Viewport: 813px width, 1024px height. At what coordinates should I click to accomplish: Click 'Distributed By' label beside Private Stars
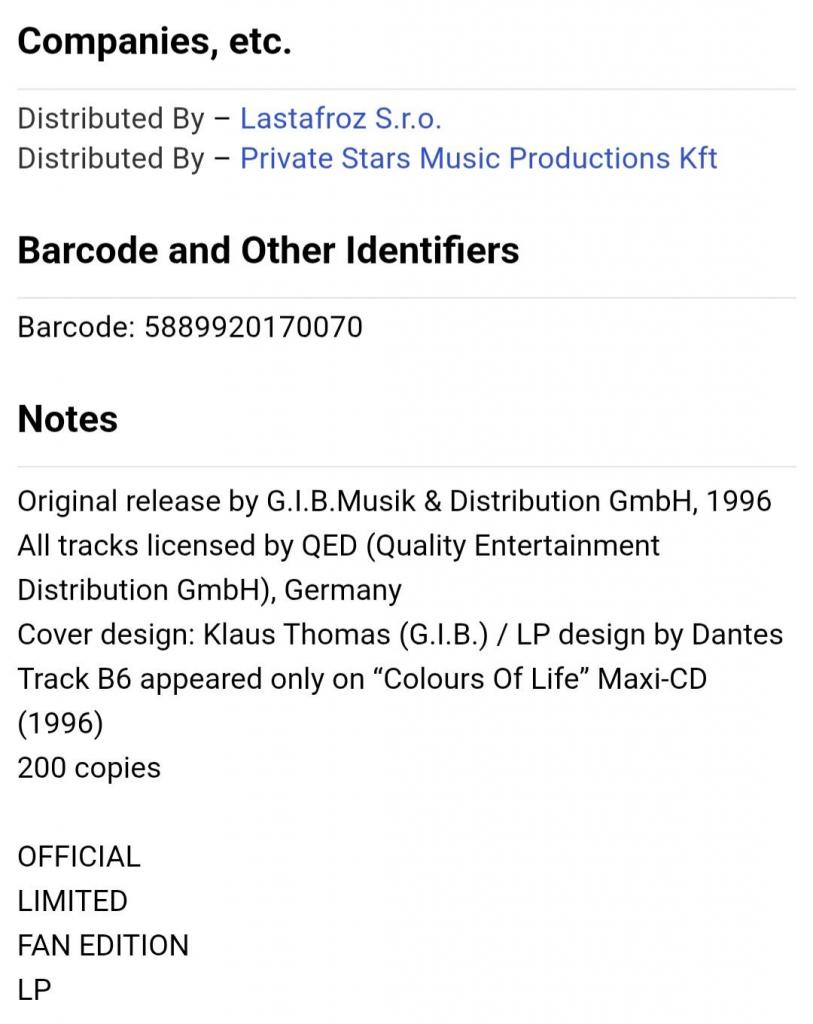(110, 159)
